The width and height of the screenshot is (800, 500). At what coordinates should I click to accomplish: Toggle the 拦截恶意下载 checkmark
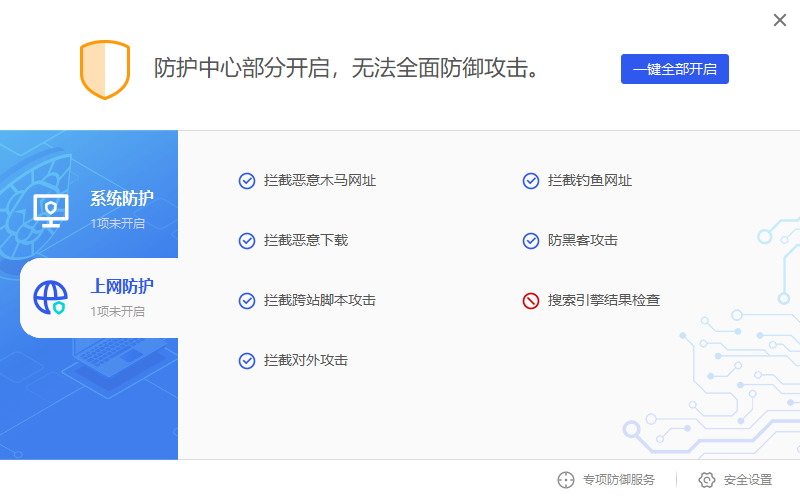click(x=247, y=241)
